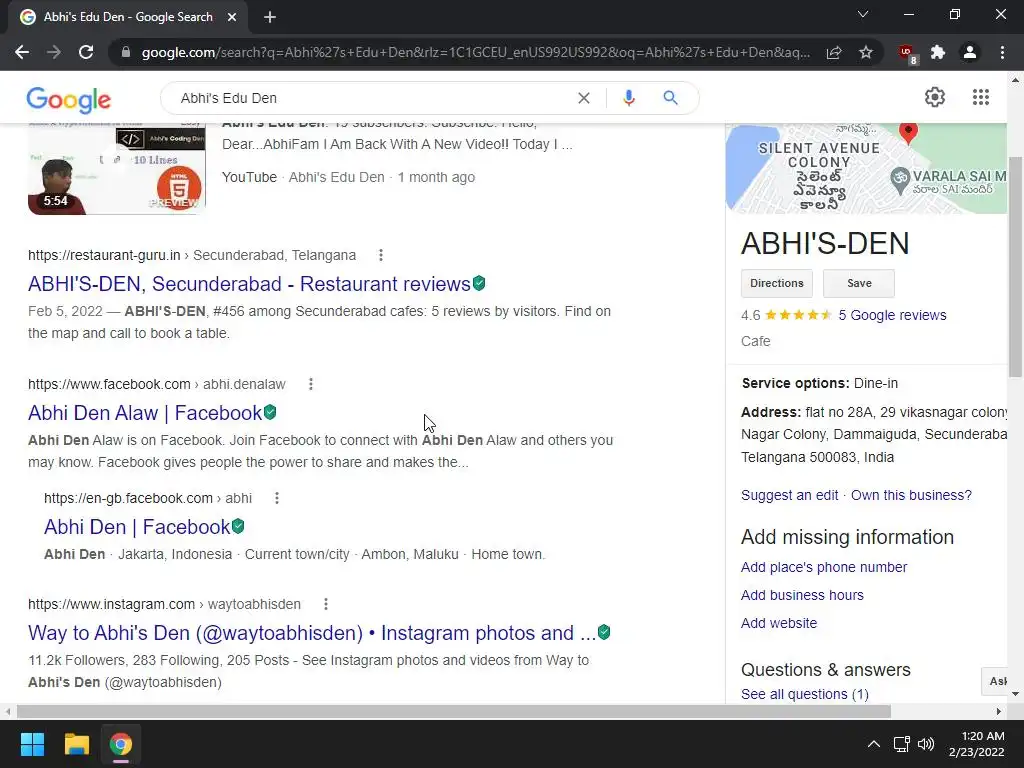This screenshot has width=1024, height=768.
Task: Reload the Google search page
Action: [x=86, y=52]
